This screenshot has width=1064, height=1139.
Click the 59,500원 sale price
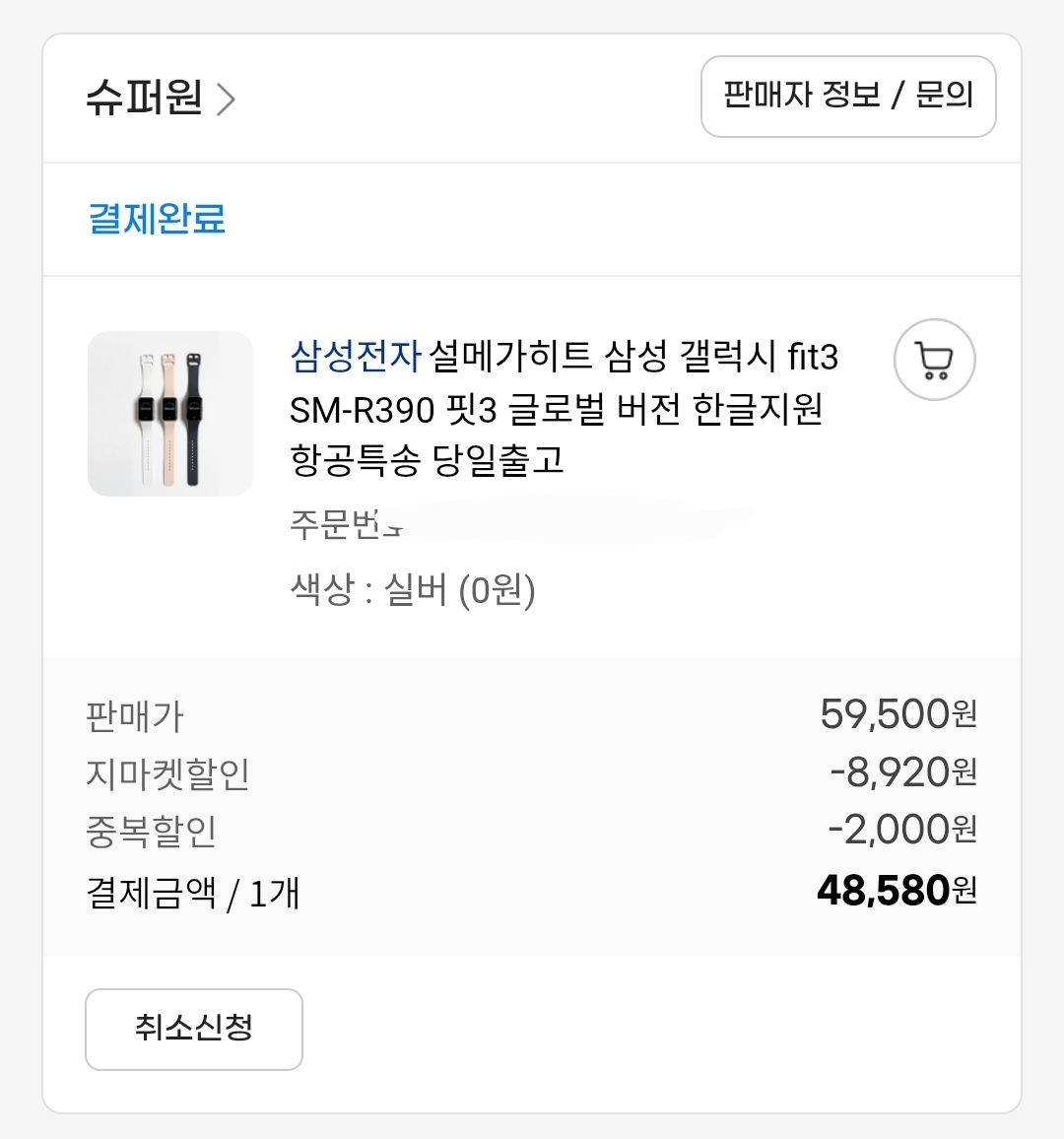point(898,713)
